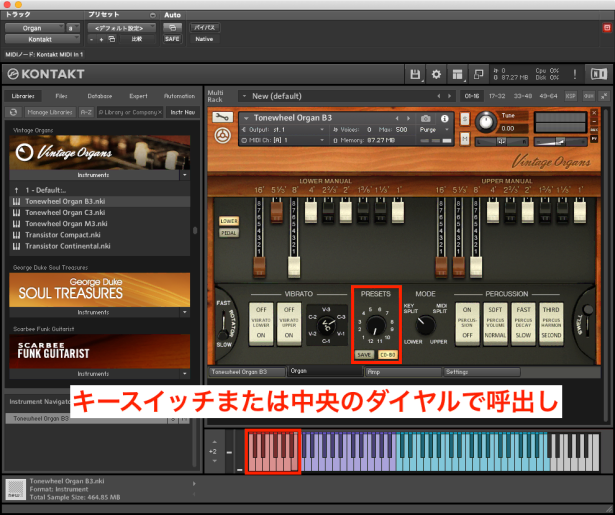Toggle the workspace layout panel icon
Viewport: 615px width, 515px height.
tap(457, 74)
